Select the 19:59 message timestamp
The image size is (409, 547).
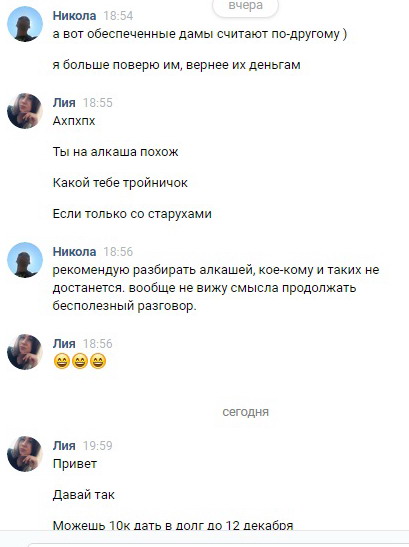(x=98, y=445)
